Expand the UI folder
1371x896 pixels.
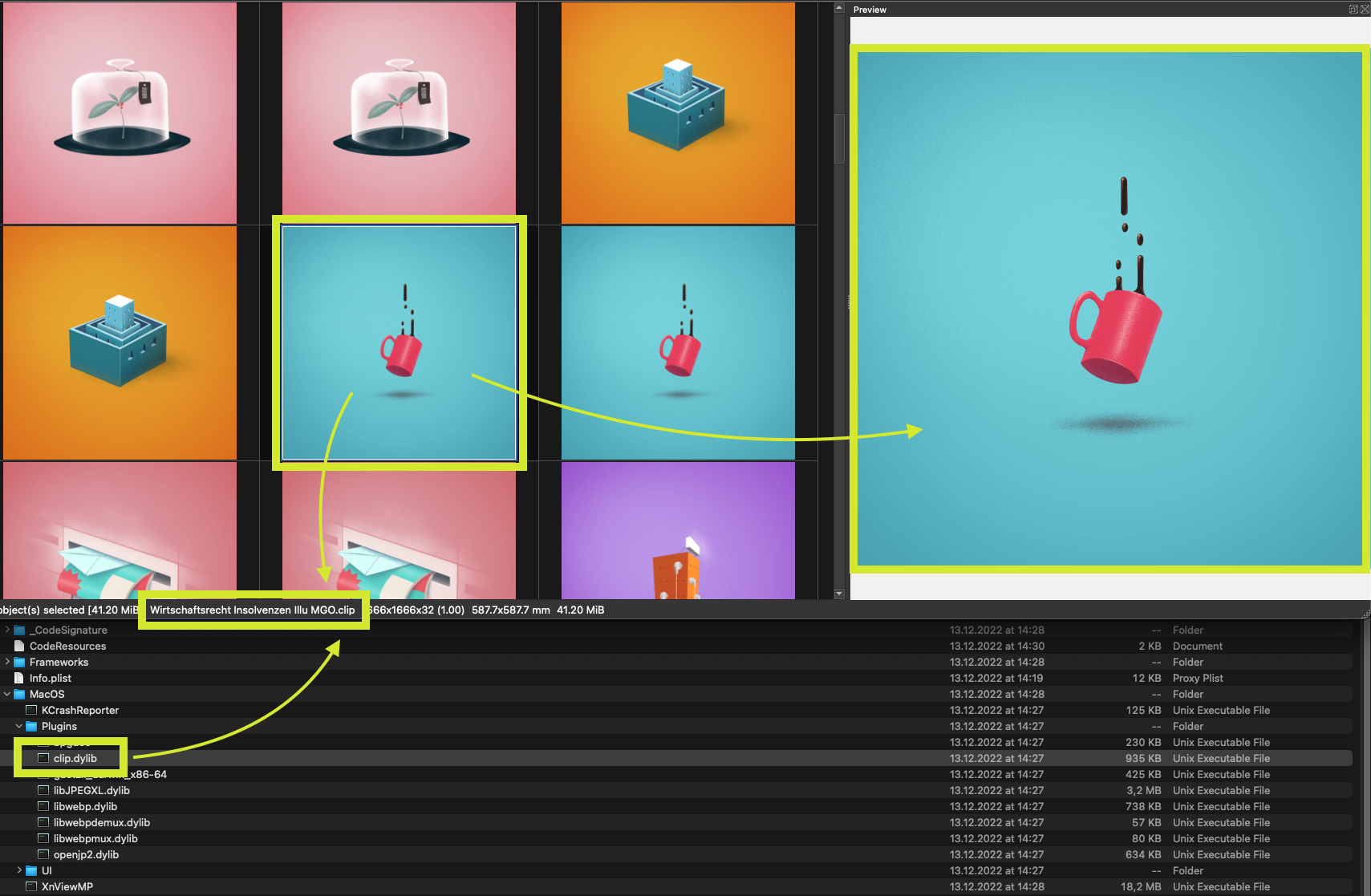click(x=19, y=870)
